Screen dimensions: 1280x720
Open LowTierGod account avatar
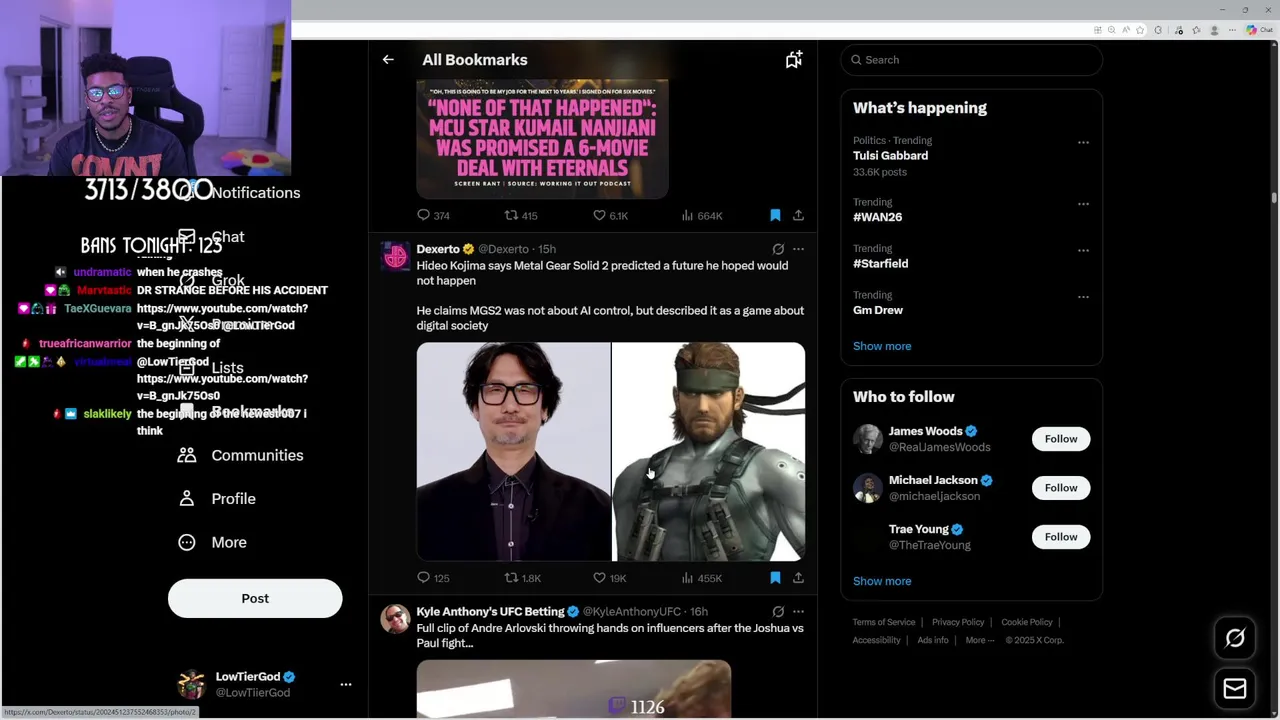(191, 685)
